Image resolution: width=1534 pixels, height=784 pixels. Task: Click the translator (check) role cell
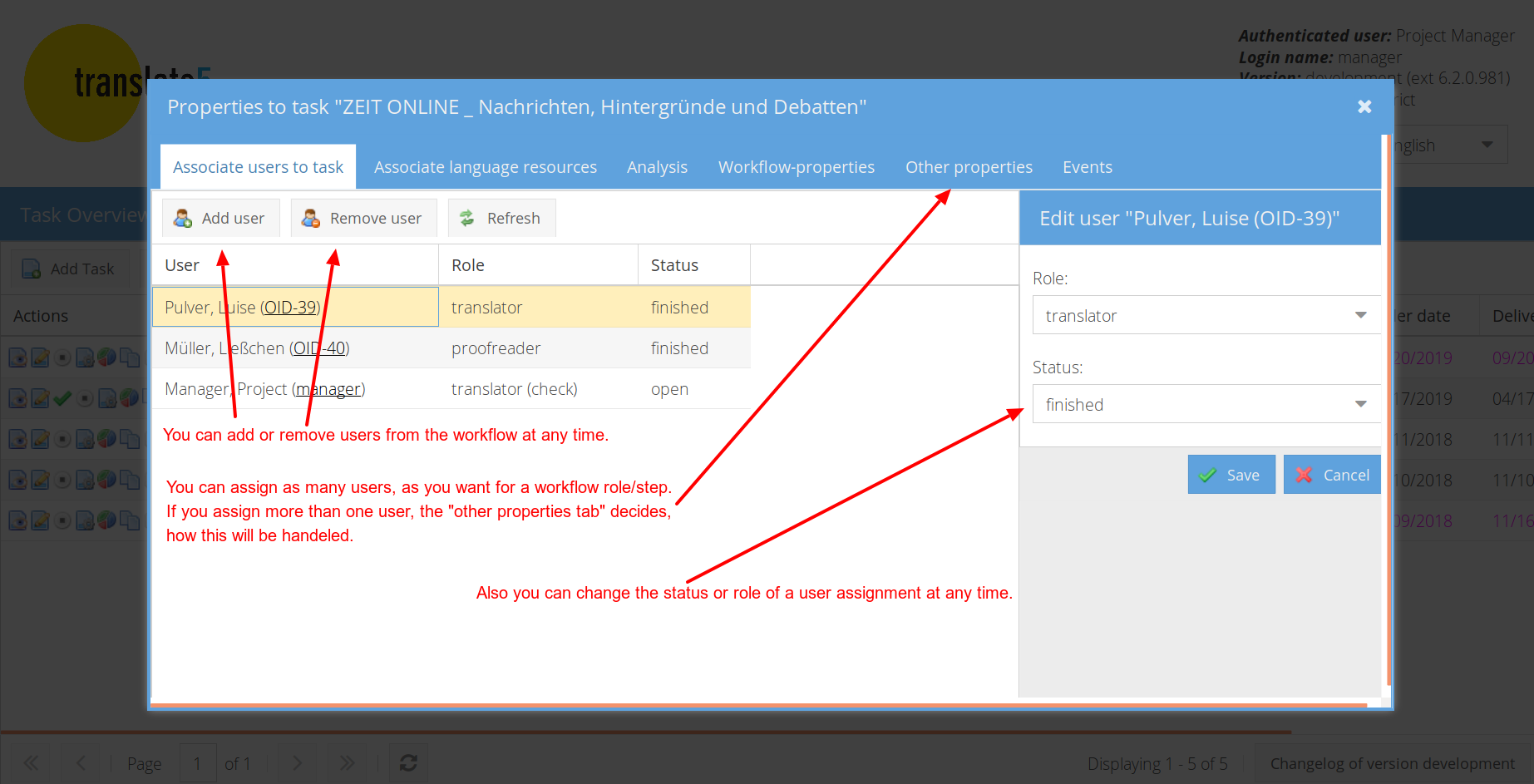coord(538,388)
